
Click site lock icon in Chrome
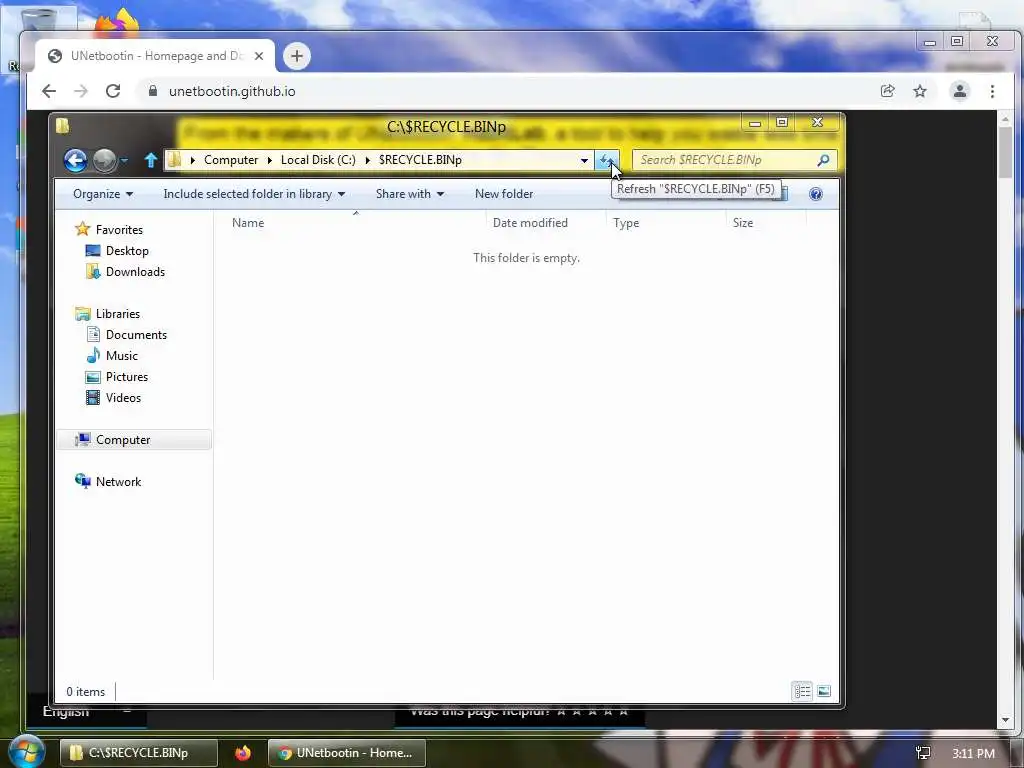(153, 91)
